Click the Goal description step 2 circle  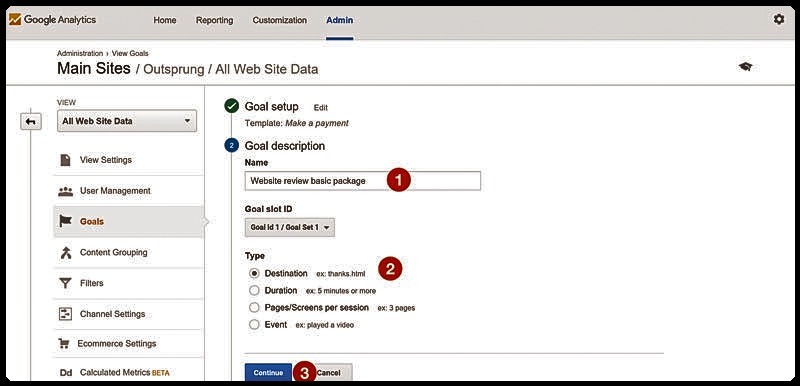pyautogui.click(x=231, y=146)
